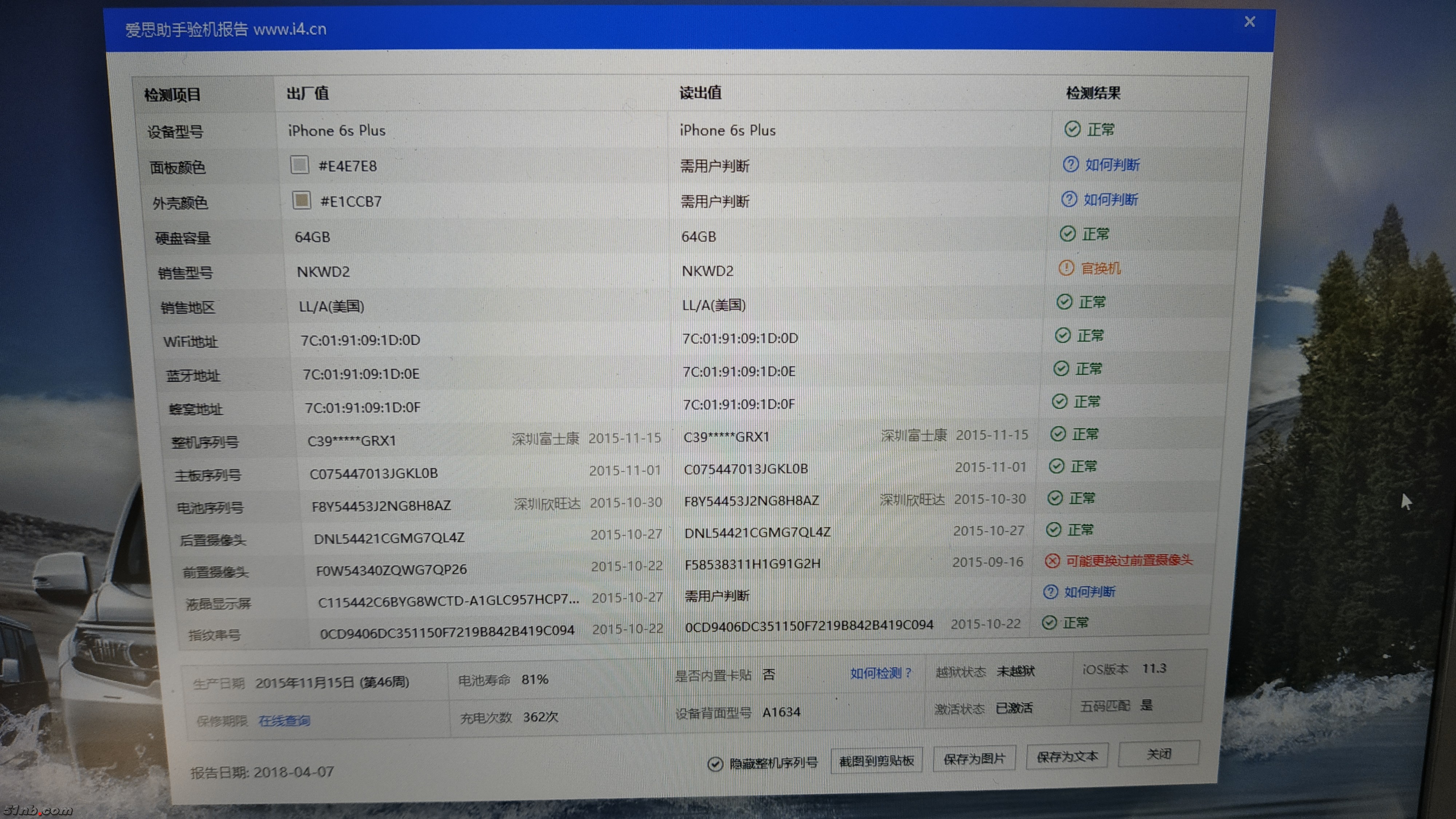Click green check icon in 后置摄像头 row
The width and height of the screenshot is (1456, 819).
tap(1053, 530)
